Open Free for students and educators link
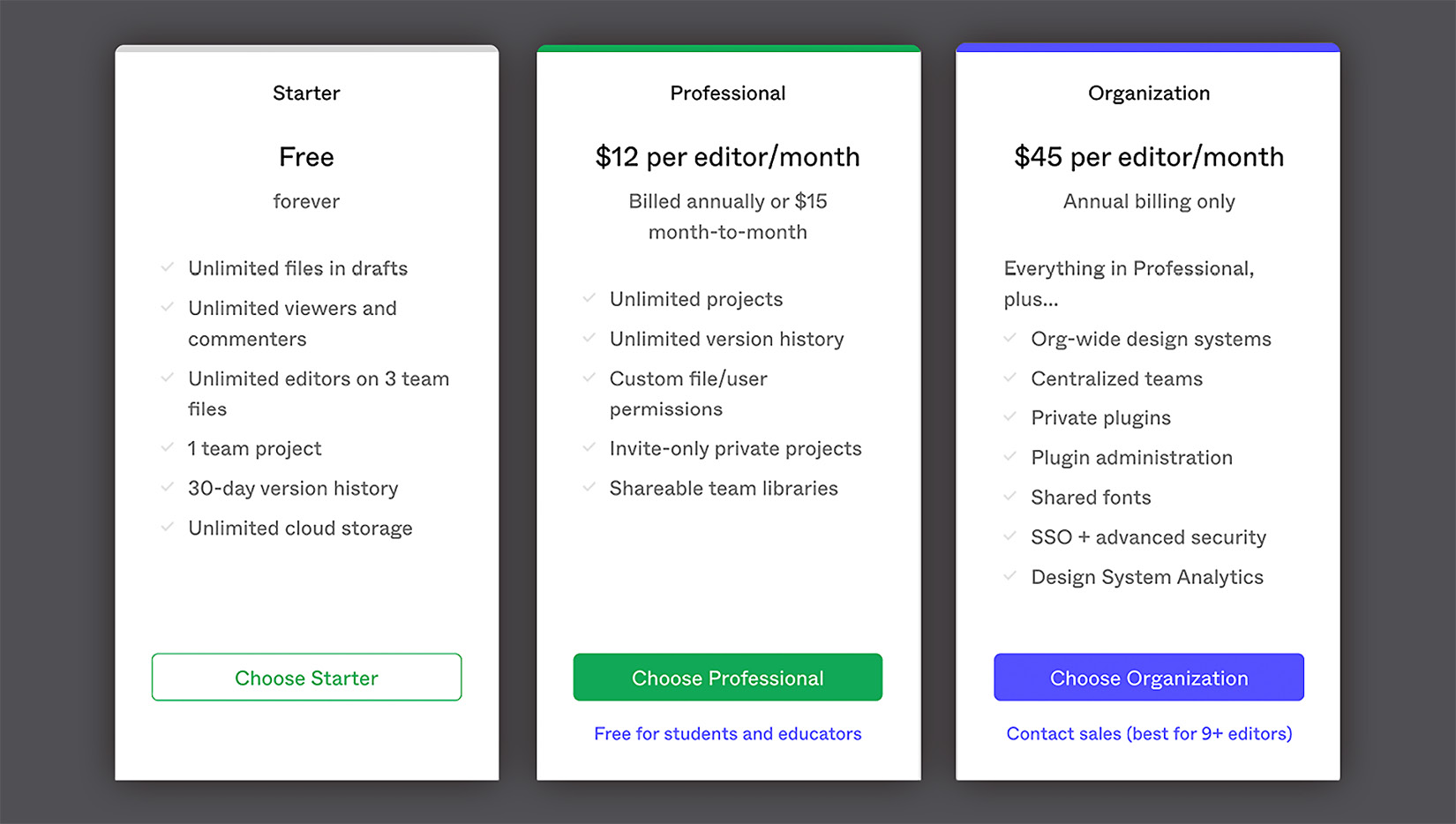 727,734
